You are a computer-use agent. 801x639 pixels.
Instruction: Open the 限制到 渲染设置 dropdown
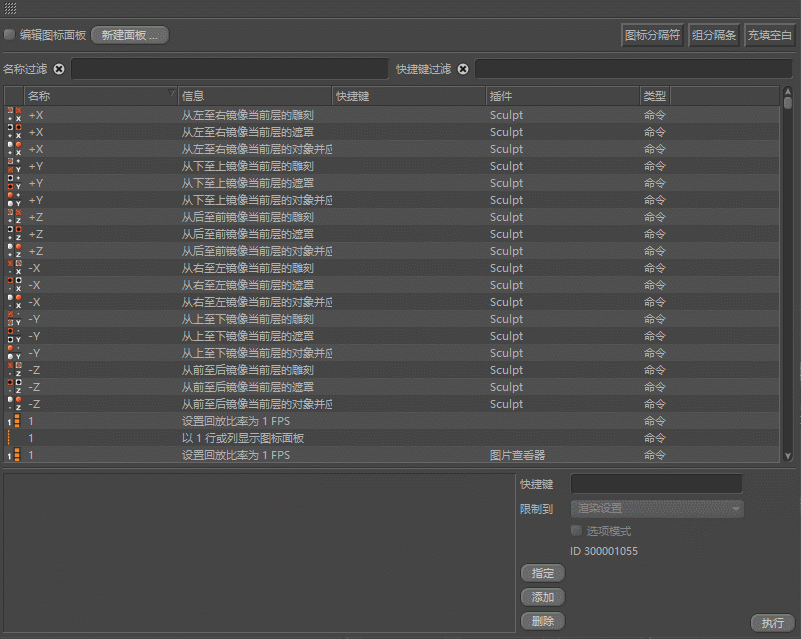click(x=657, y=508)
